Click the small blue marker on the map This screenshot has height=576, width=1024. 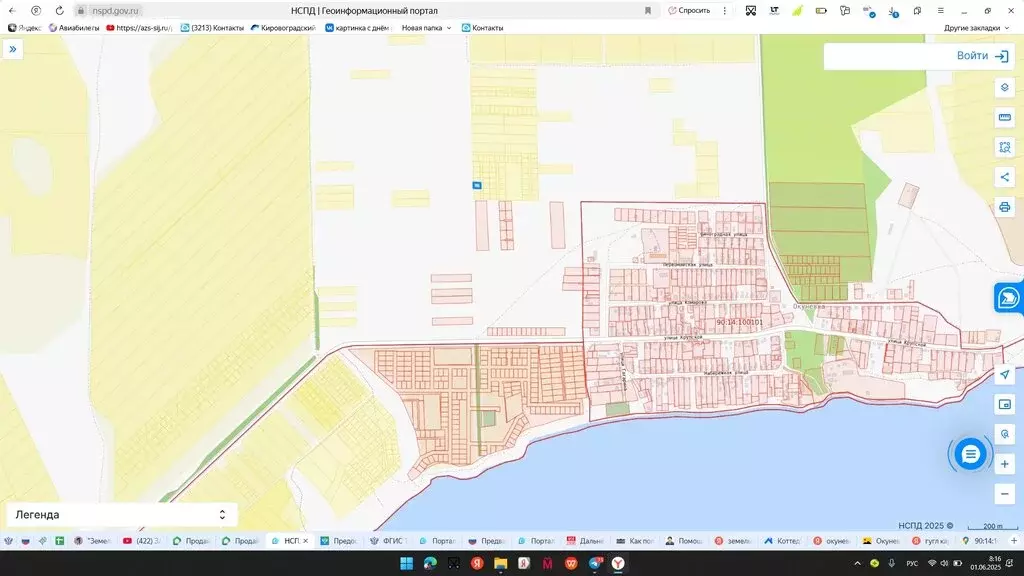tap(477, 185)
